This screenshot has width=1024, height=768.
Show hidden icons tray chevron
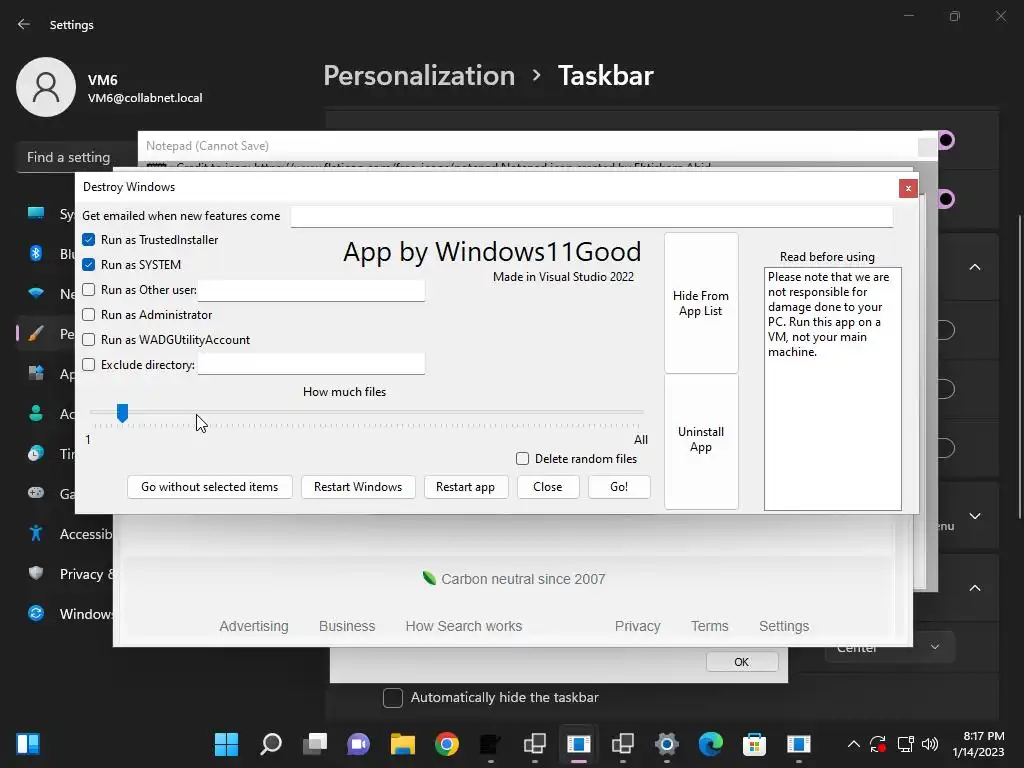pos(854,744)
